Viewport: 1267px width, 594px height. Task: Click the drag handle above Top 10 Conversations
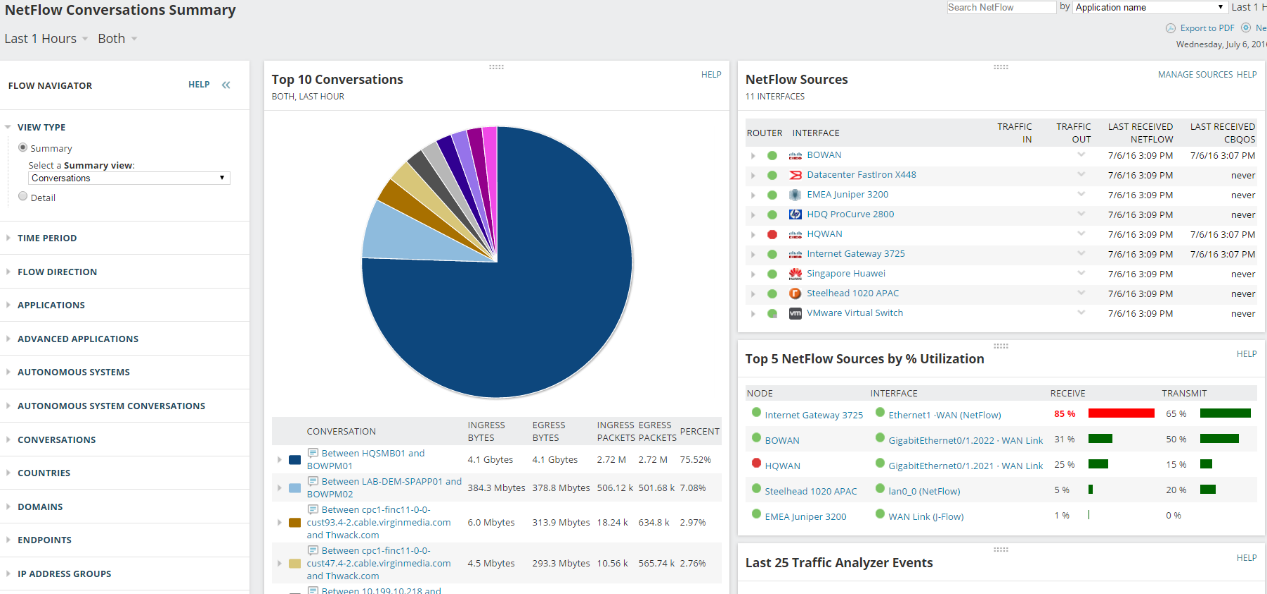point(496,67)
